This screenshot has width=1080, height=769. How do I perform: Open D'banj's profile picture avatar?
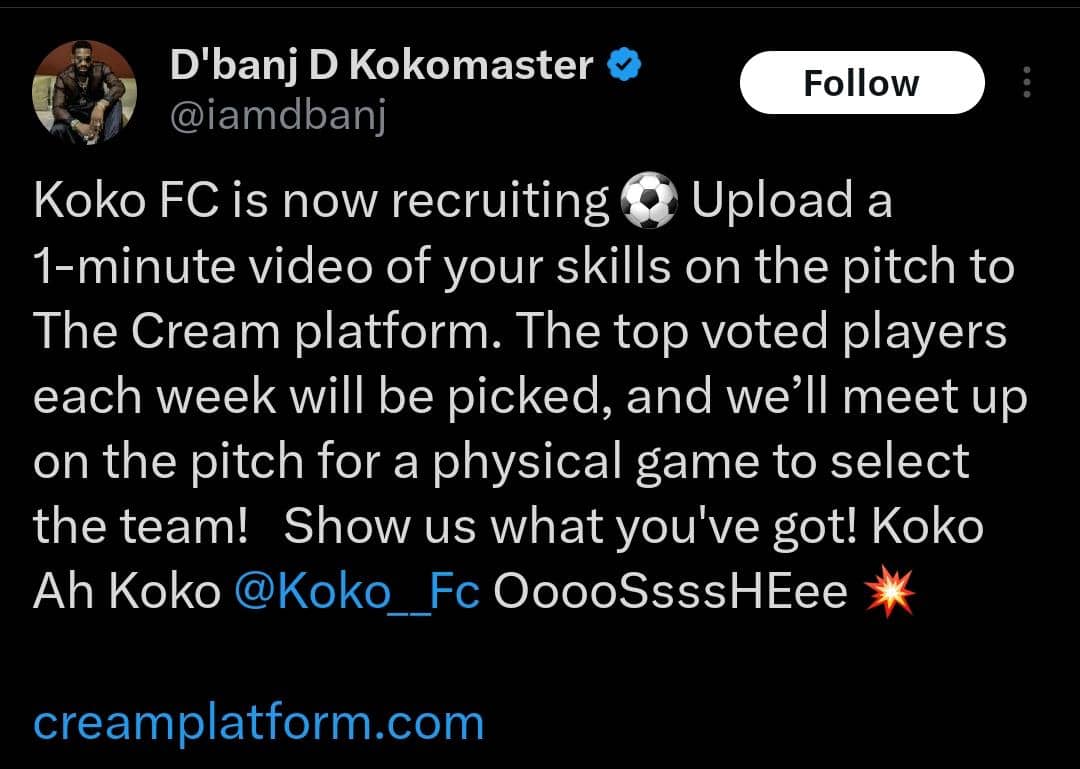[84, 92]
